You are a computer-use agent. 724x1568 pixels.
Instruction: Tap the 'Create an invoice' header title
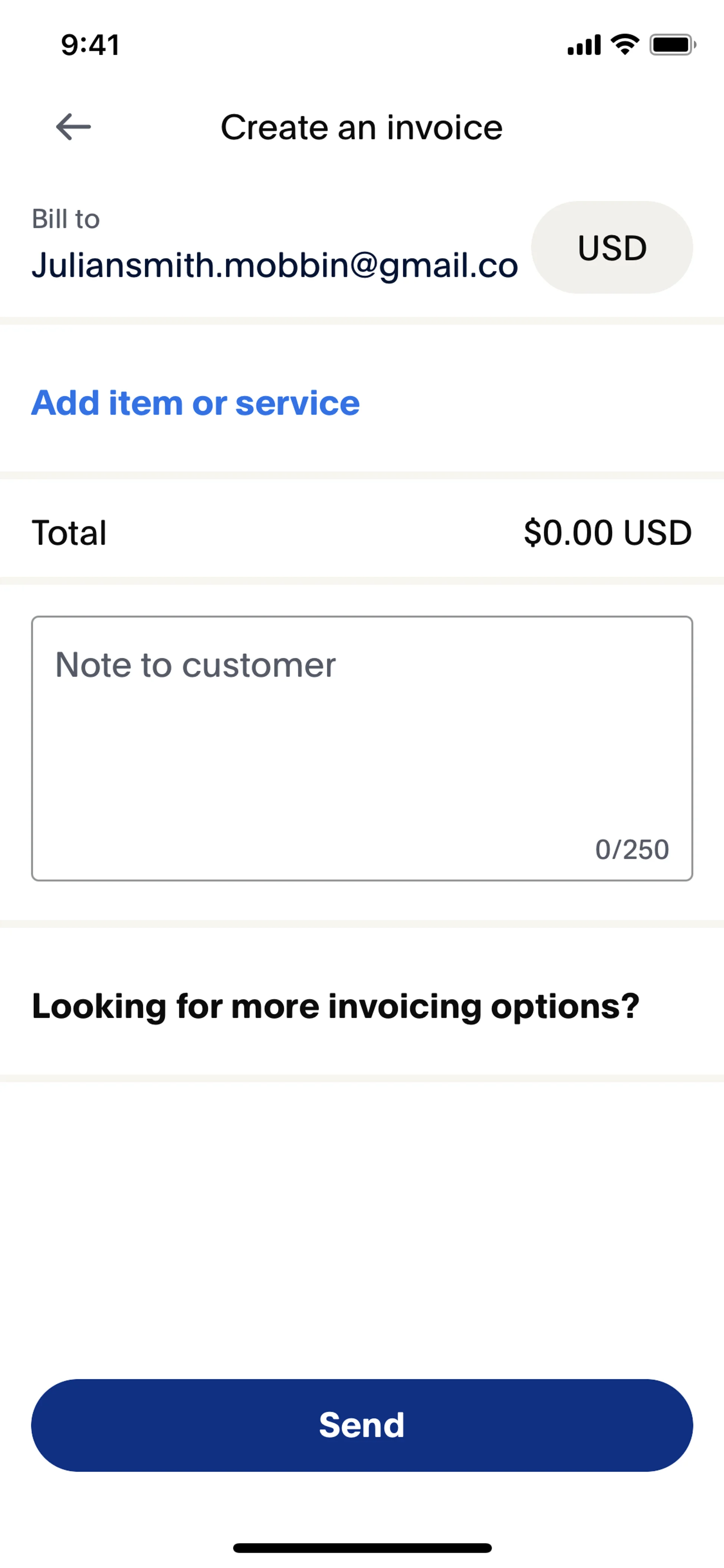(x=361, y=127)
